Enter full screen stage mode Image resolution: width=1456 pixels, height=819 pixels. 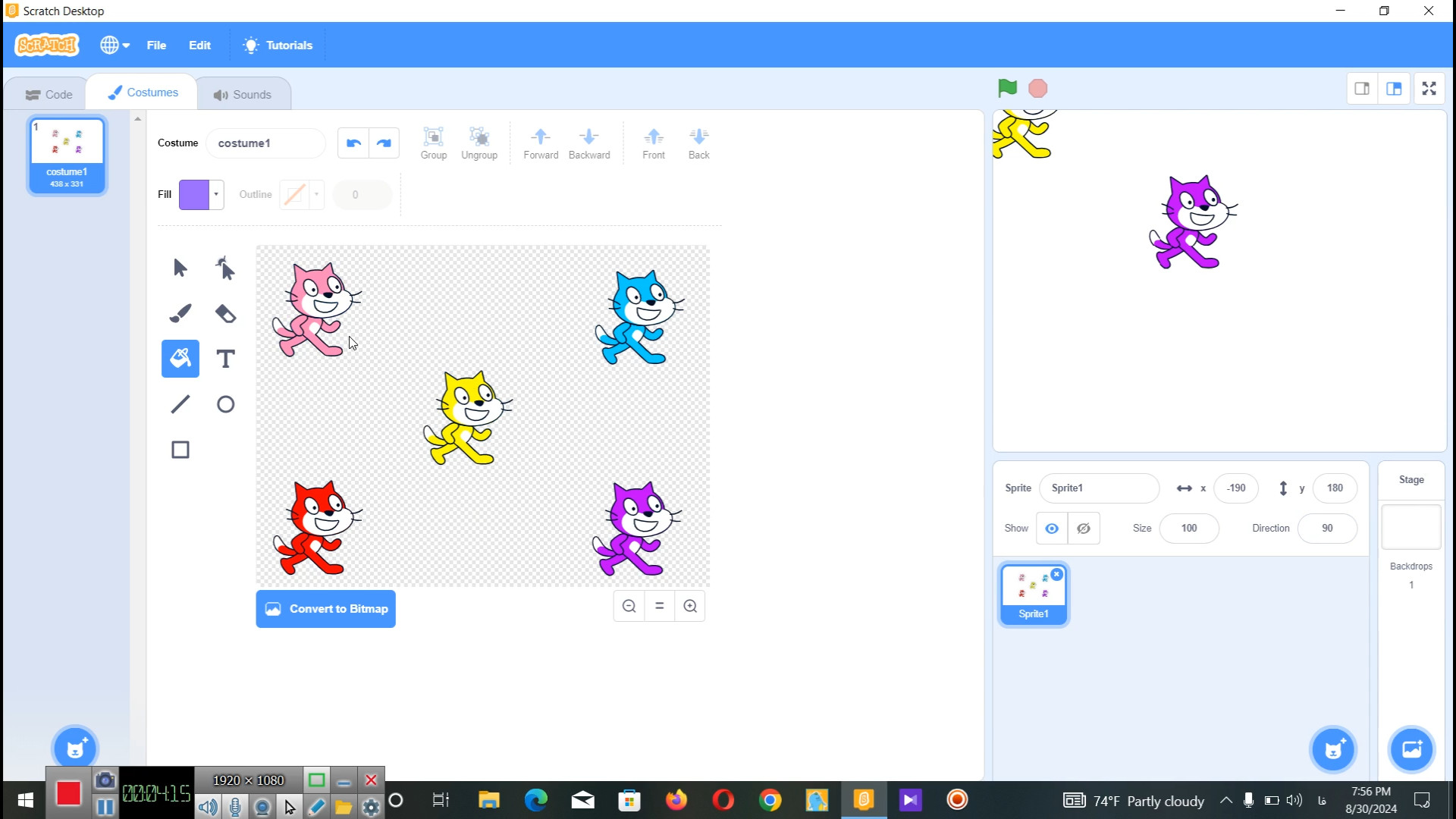[x=1429, y=89]
